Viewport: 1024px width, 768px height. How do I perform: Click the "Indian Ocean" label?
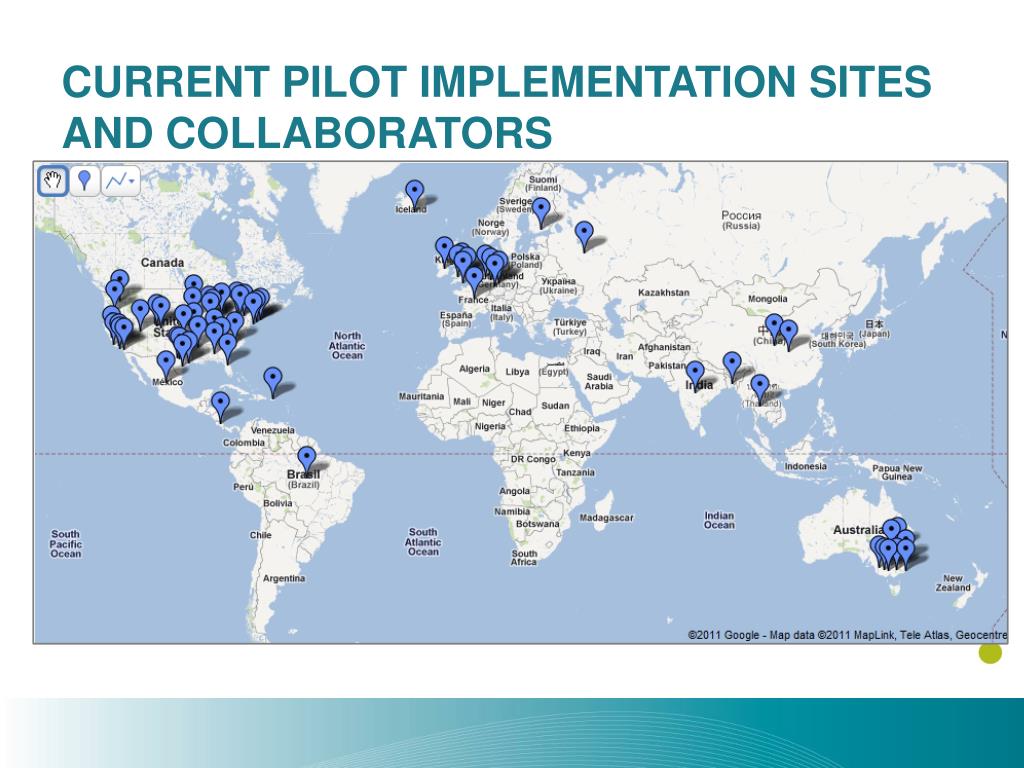[719, 520]
